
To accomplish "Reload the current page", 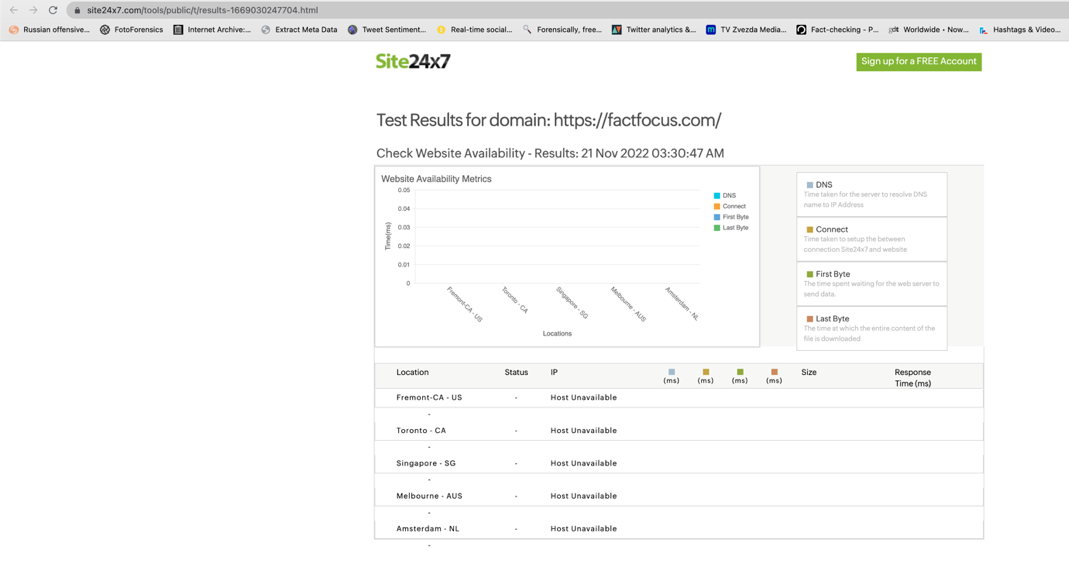I will pos(52,10).
